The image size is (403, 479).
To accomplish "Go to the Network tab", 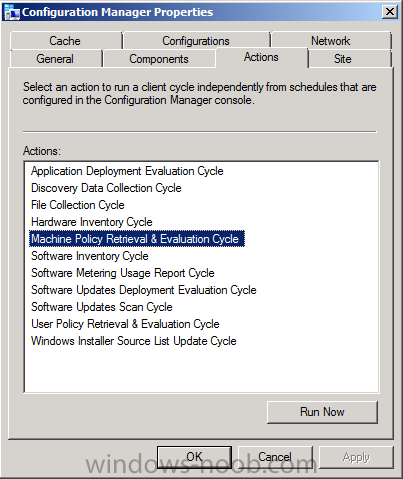I will tap(331, 41).
